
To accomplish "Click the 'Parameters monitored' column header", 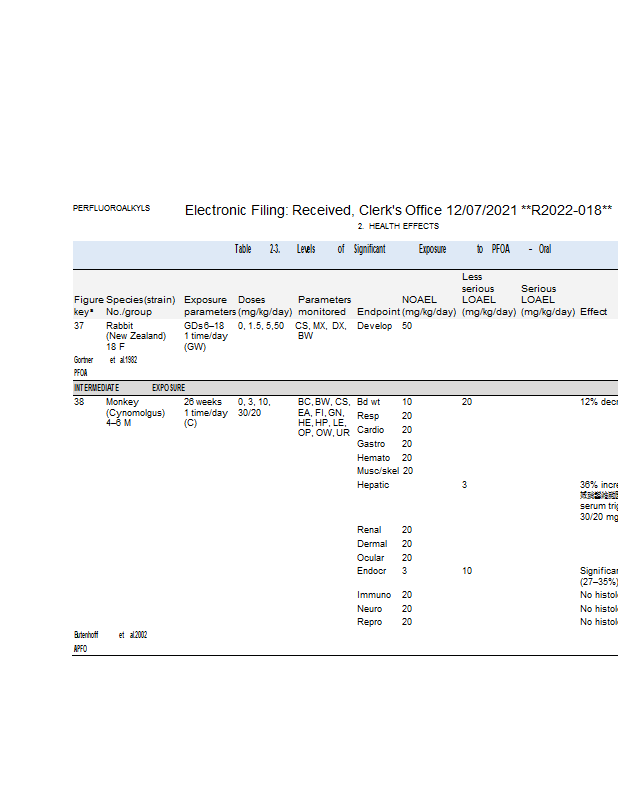I will [324, 305].
